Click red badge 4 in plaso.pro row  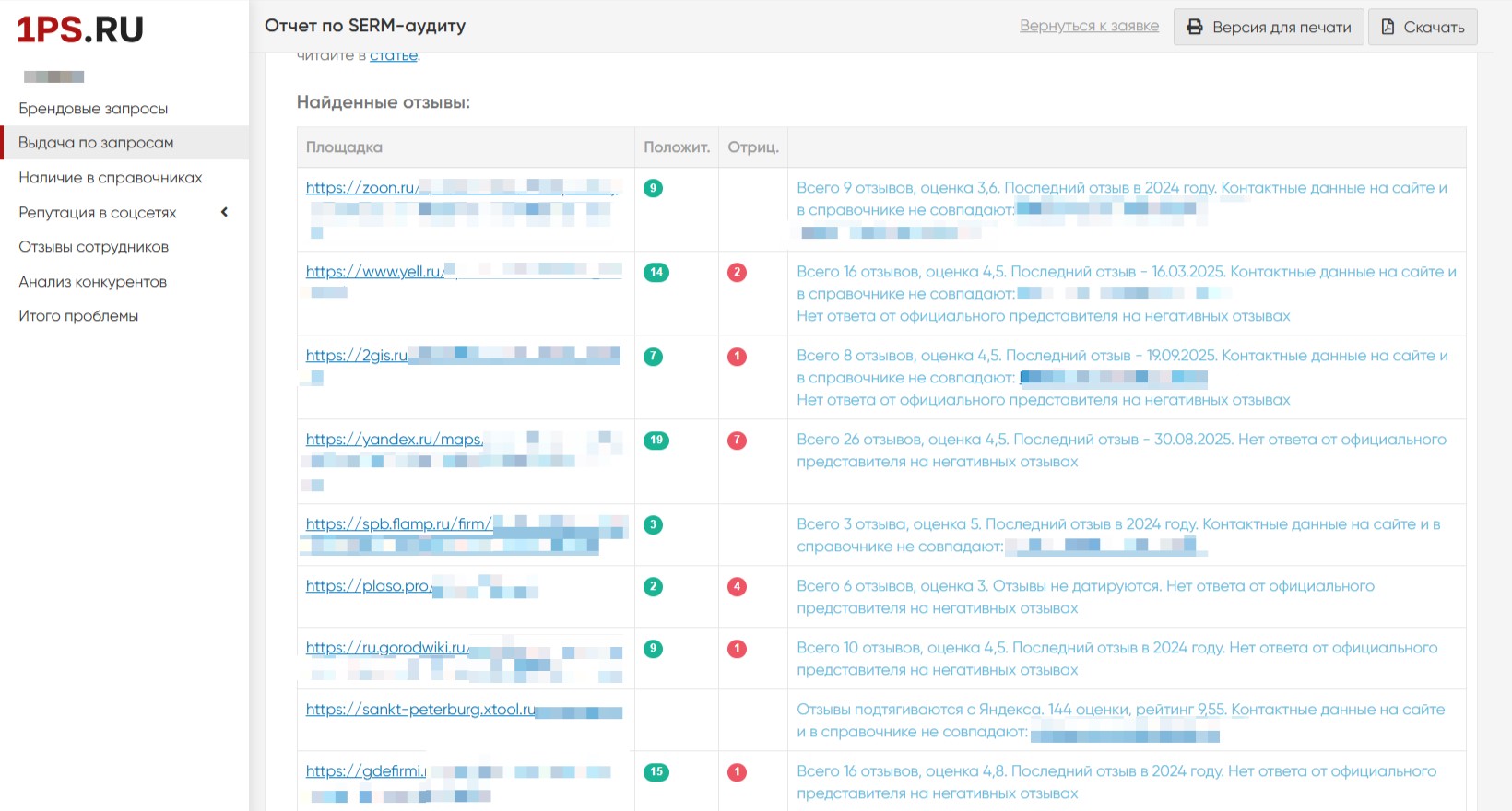point(737,587)
